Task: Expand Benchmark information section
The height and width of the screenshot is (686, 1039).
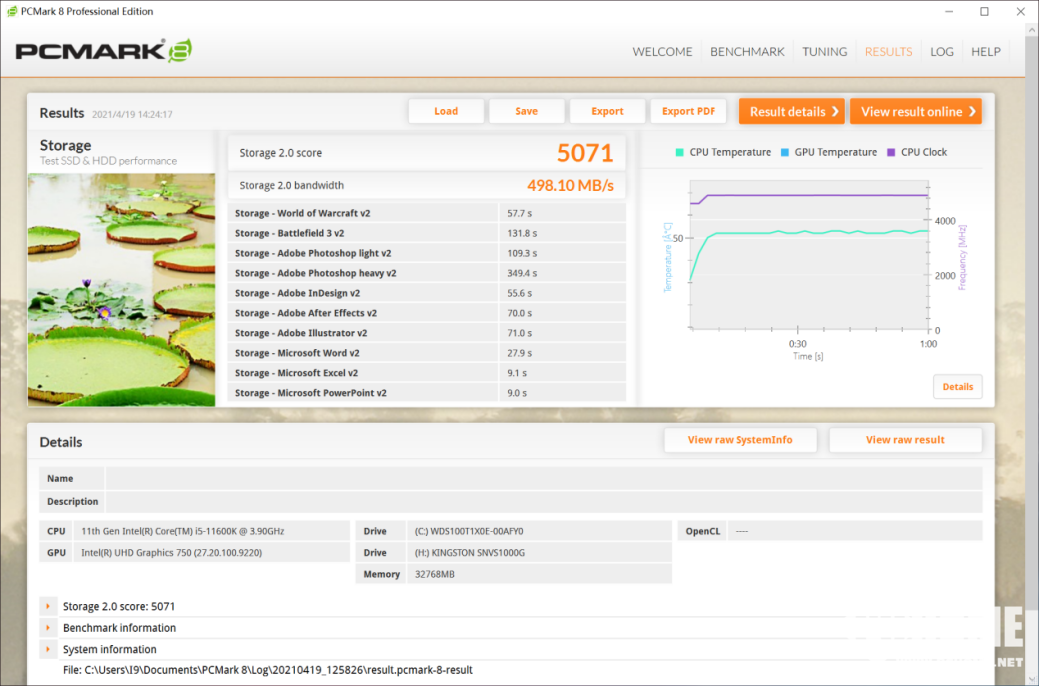Action: click(48, 628)
